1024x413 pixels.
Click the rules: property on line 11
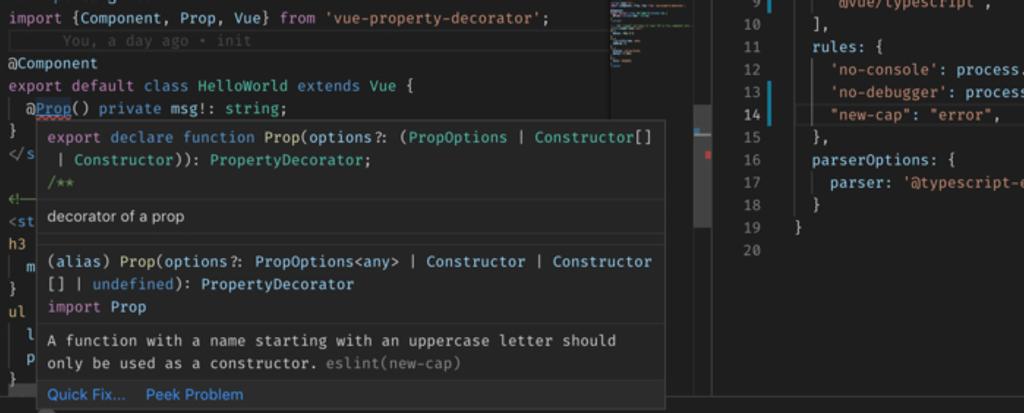[839, 47]
